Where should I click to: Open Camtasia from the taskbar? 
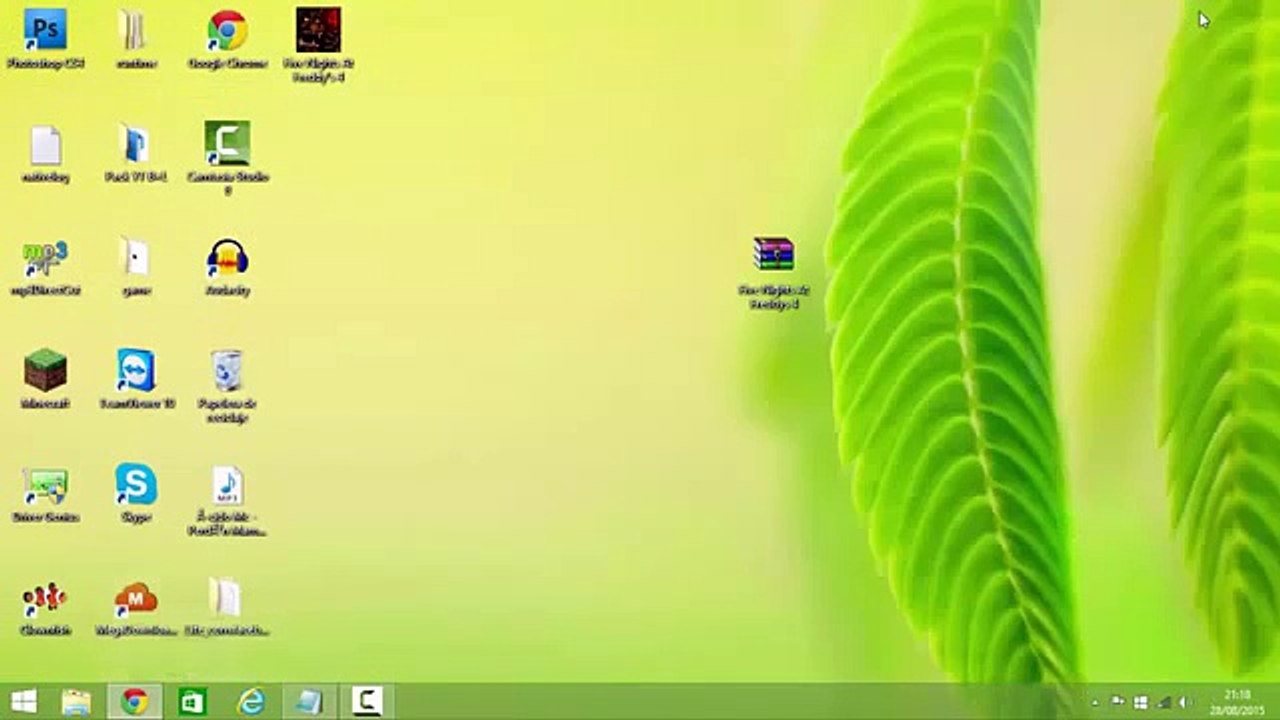[x=367, y=702]
